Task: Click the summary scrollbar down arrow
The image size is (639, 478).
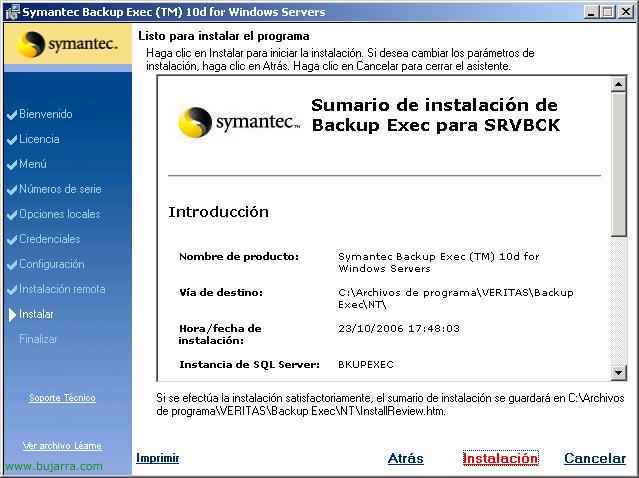Action: click(x=618, y=372)
